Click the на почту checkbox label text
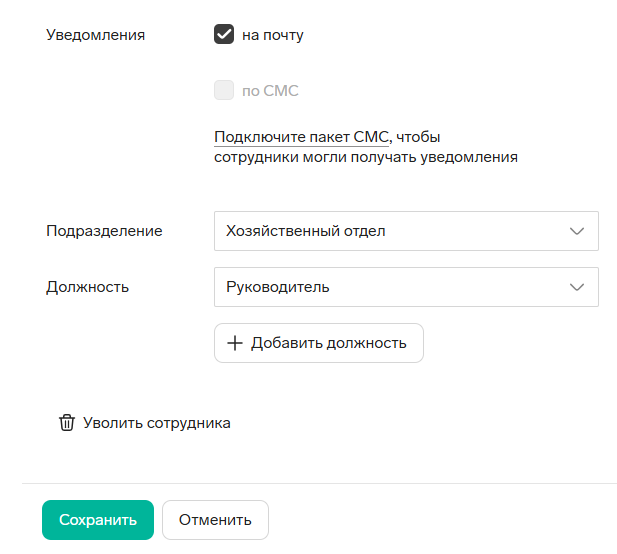This screenshot has height=554, width=617. (273, 35)
